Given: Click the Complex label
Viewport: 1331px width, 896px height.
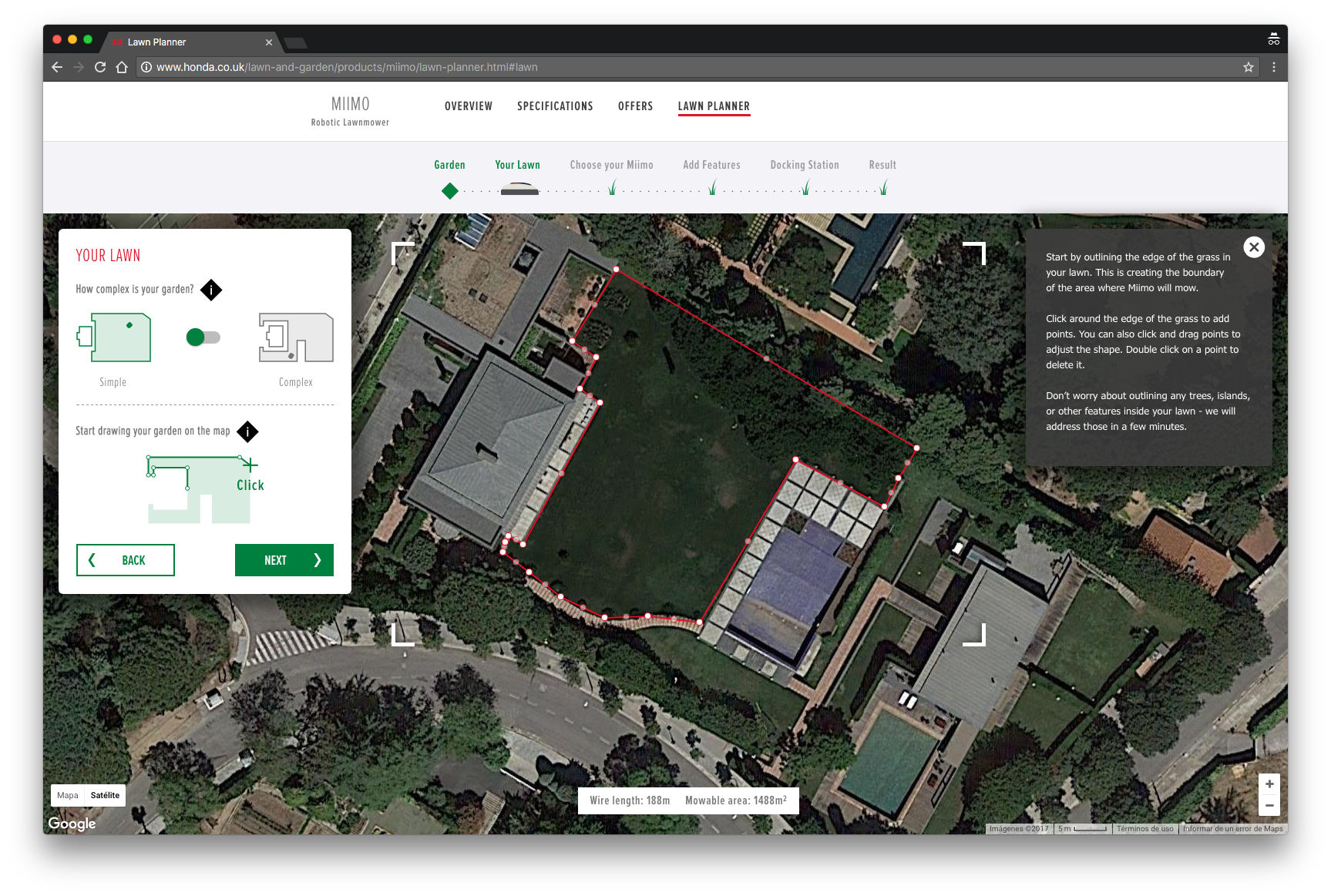Looking at the screenshot, I should coord(296,382).
